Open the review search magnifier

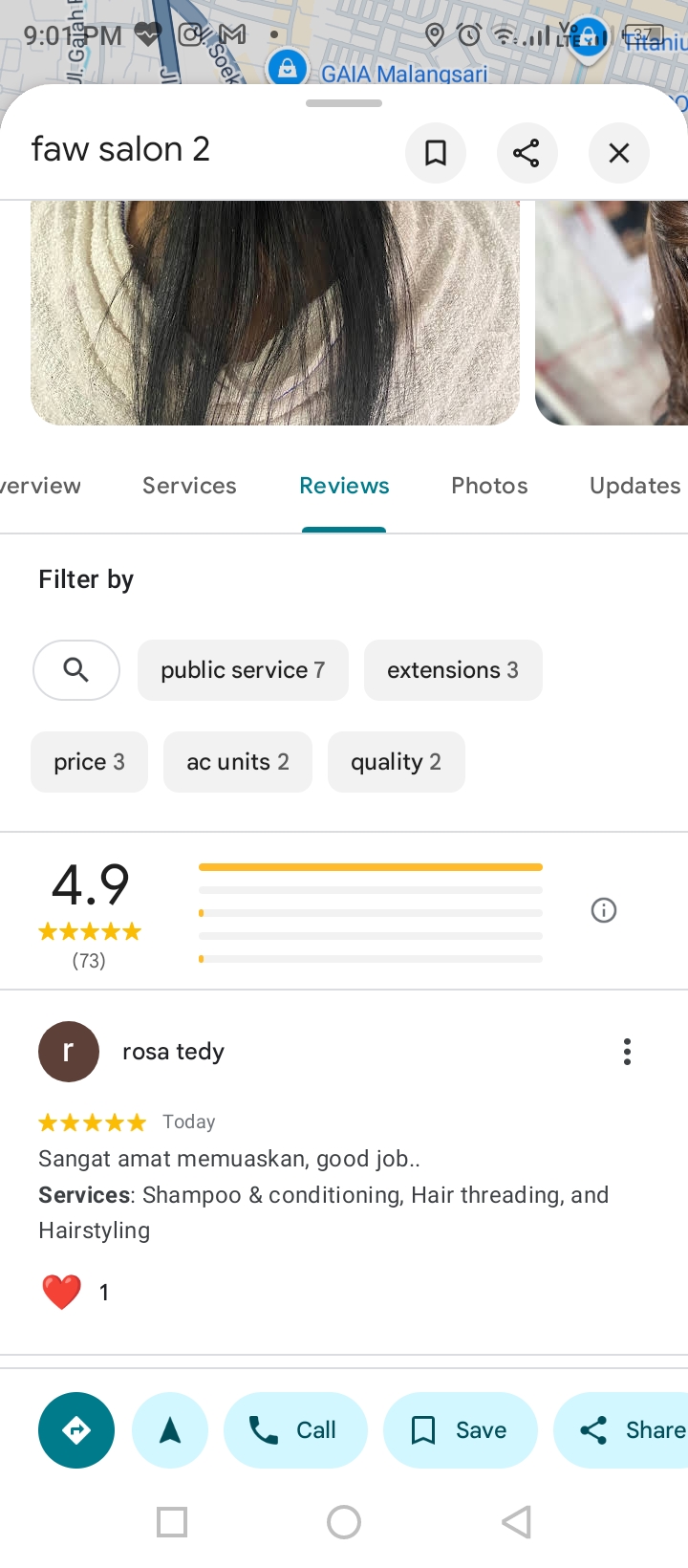pyautogui.click(x=76, y=670)
